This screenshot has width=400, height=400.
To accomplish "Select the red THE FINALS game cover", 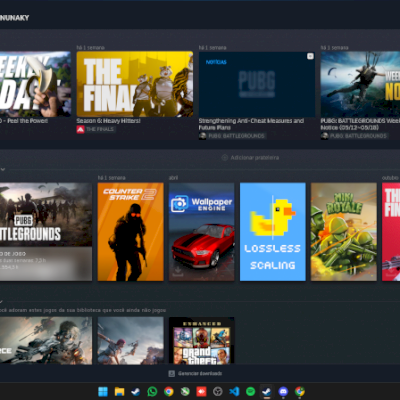I will 391,232.
